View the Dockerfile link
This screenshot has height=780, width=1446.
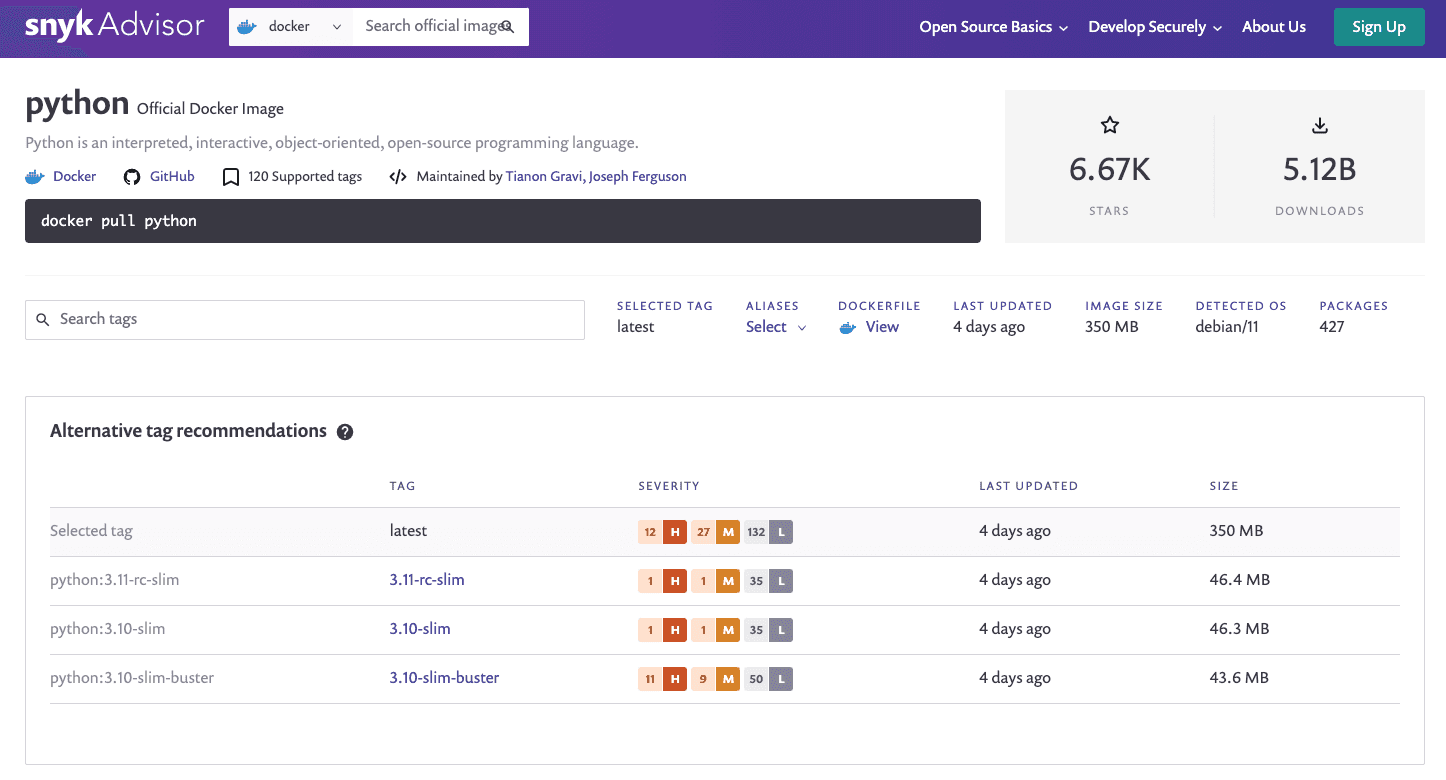pos(881,327)
